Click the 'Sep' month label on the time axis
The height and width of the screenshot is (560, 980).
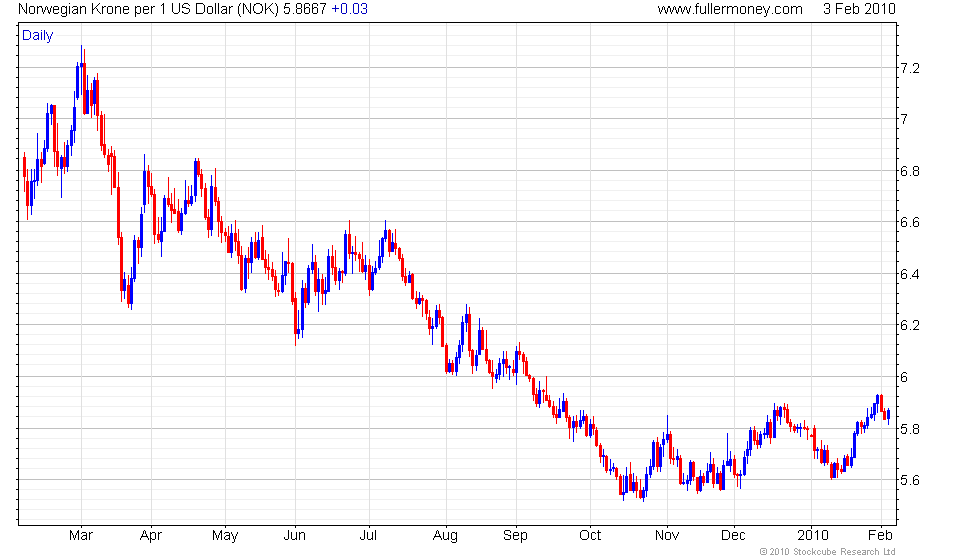[x=516, y=536]
